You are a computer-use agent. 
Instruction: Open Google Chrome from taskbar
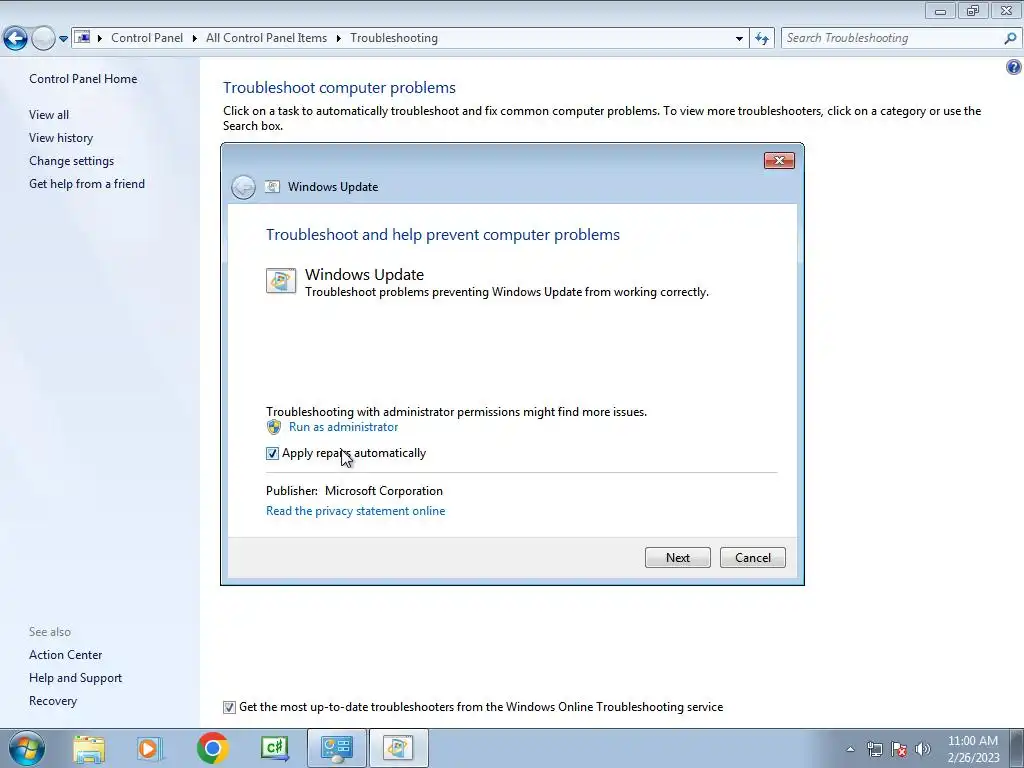(212, 748)
